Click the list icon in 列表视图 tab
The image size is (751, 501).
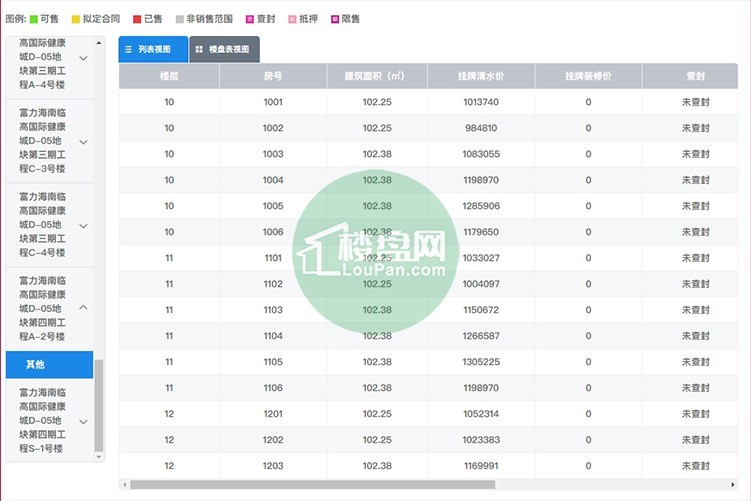[128, 49]
